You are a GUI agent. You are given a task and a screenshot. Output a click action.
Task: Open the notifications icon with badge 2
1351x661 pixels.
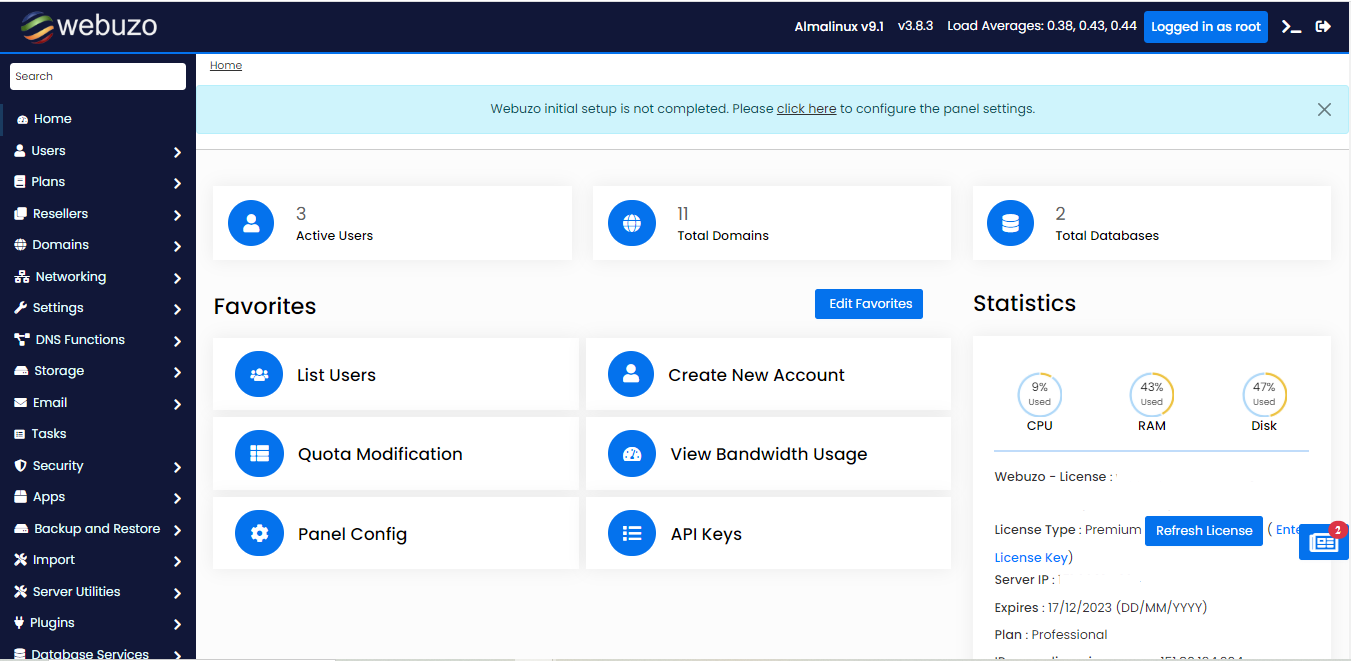(x=1323, y=541)
